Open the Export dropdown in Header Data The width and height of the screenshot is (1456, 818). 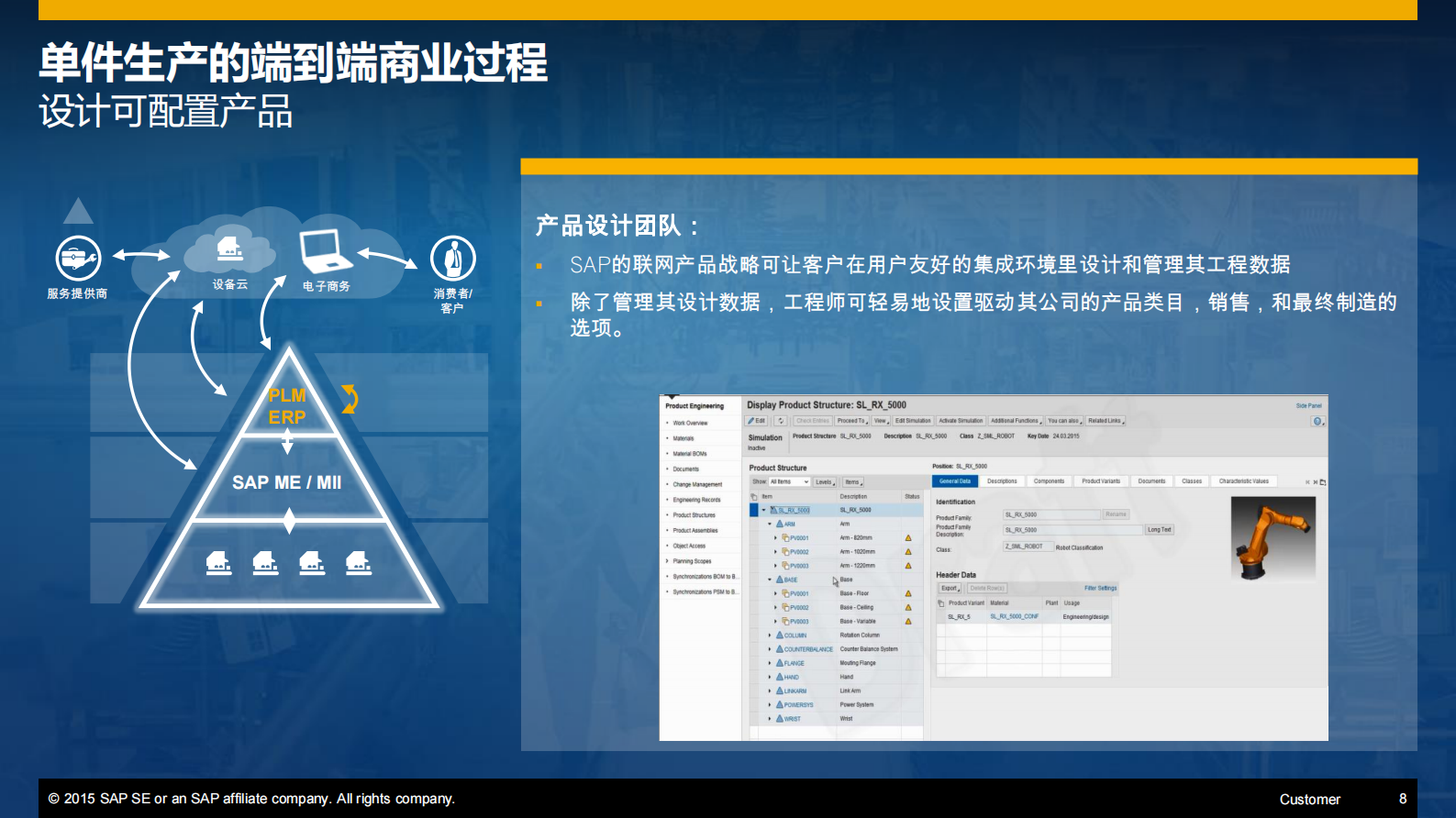[950, 588]
